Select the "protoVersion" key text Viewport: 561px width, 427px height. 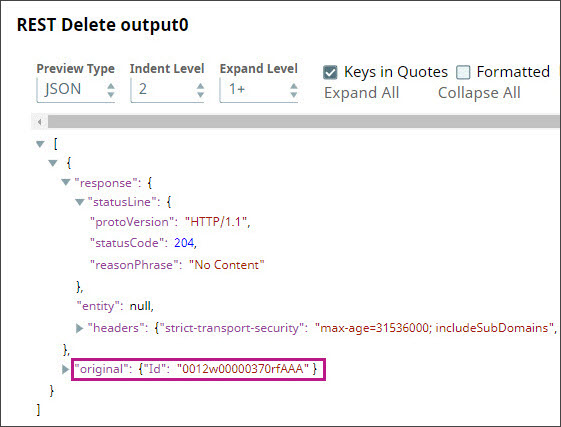(132, 222)
